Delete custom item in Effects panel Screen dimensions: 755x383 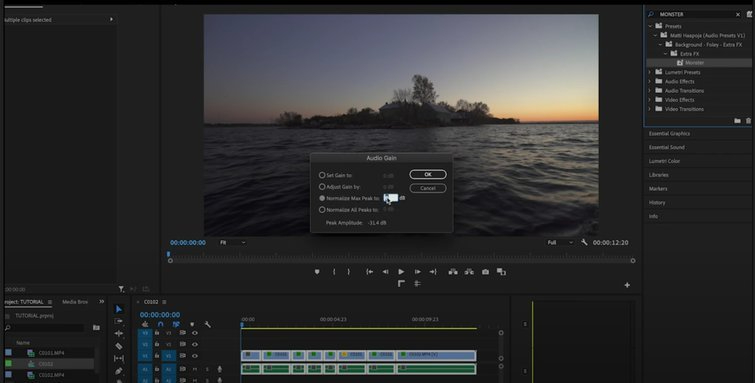point(748,121)
